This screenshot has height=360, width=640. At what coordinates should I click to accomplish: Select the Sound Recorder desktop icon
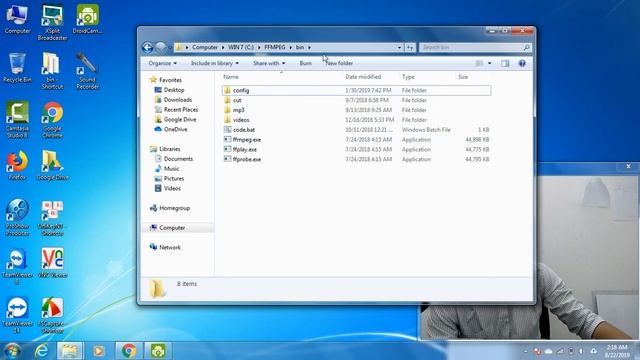coord(87,71)
